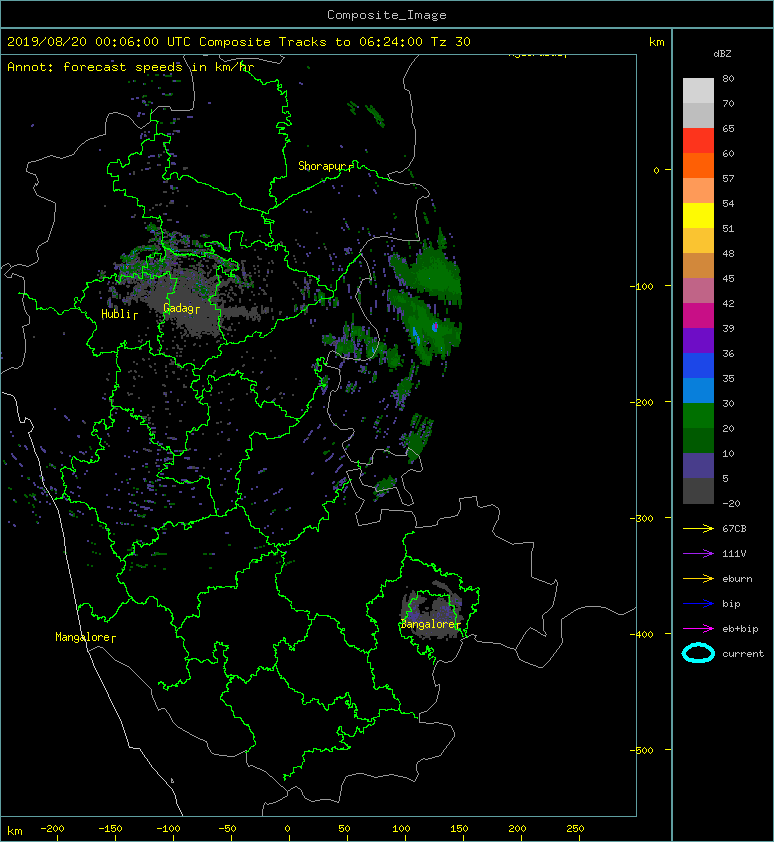Click the Hubli station label
This screenshot has width=774, height=842.
pos(119,314)
